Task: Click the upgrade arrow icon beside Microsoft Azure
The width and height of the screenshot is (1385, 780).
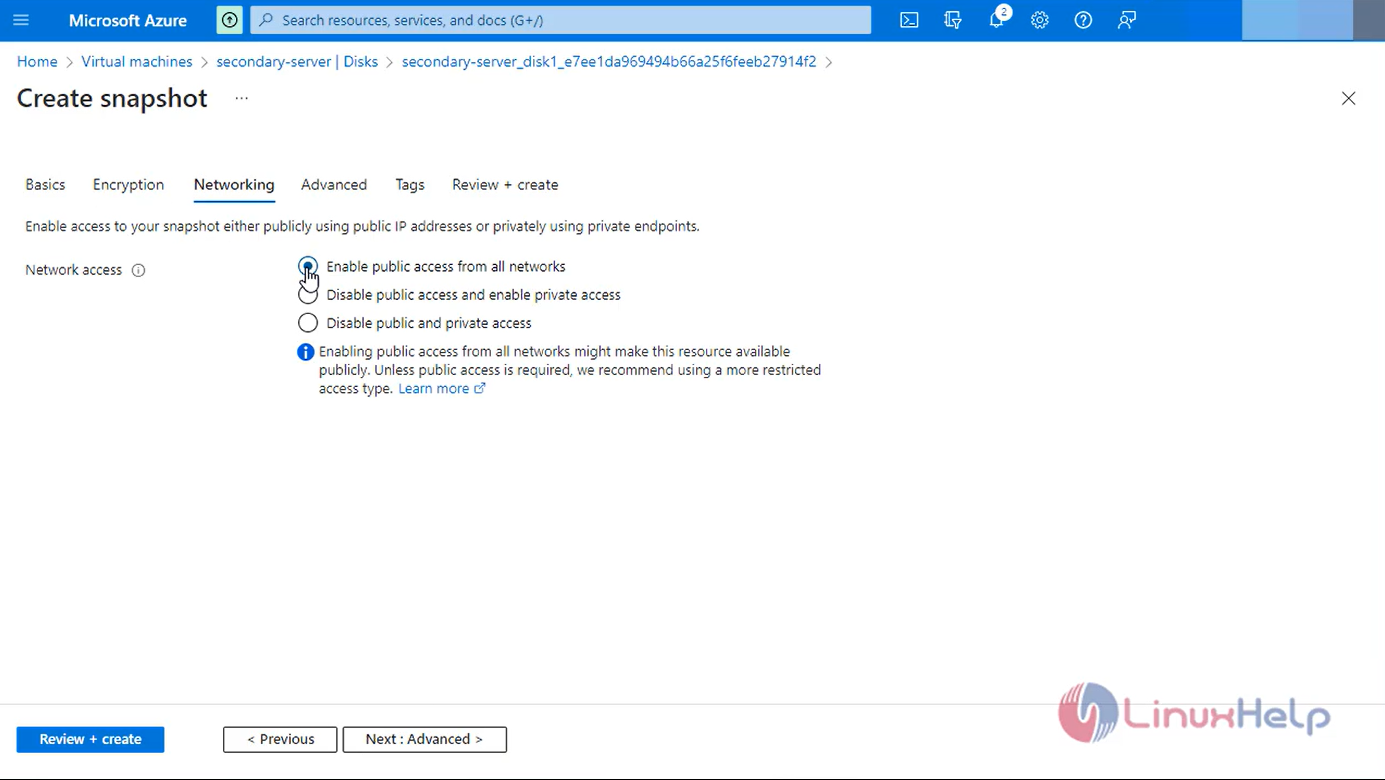Action: [x=229, y=20]
